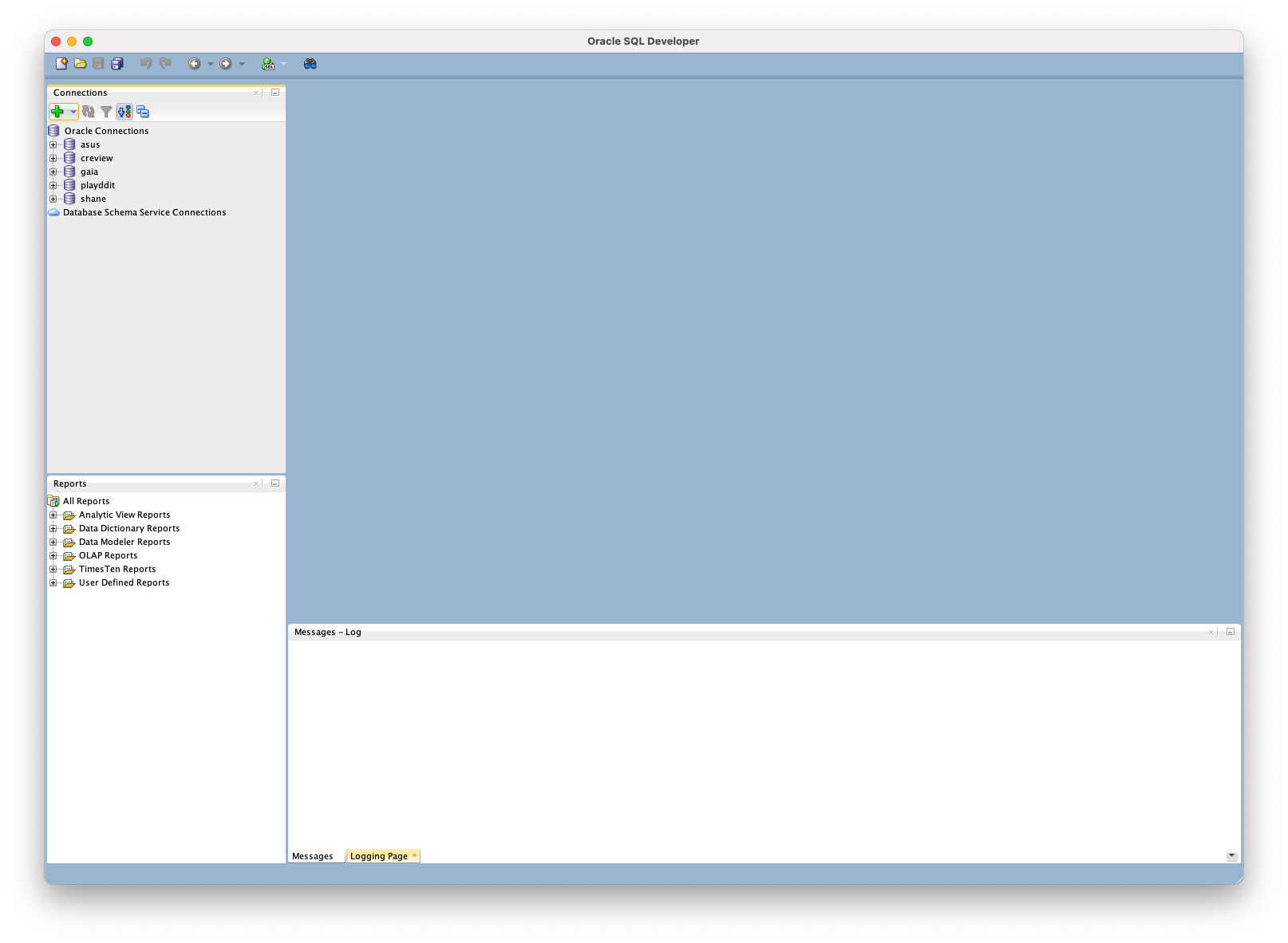Expand the playddit connection
This screenshot has height=943, width=1288.
(x=53, y=185)
